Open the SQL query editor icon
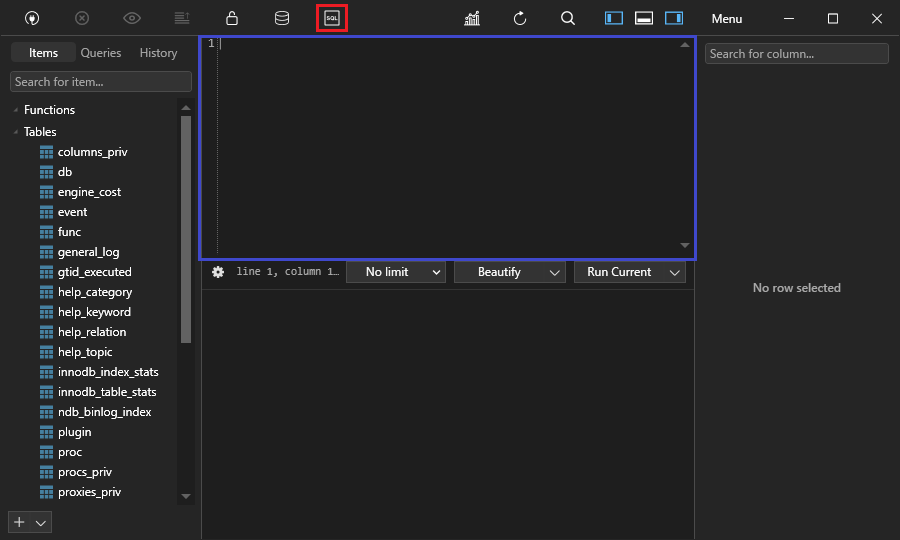 (332, 18)
